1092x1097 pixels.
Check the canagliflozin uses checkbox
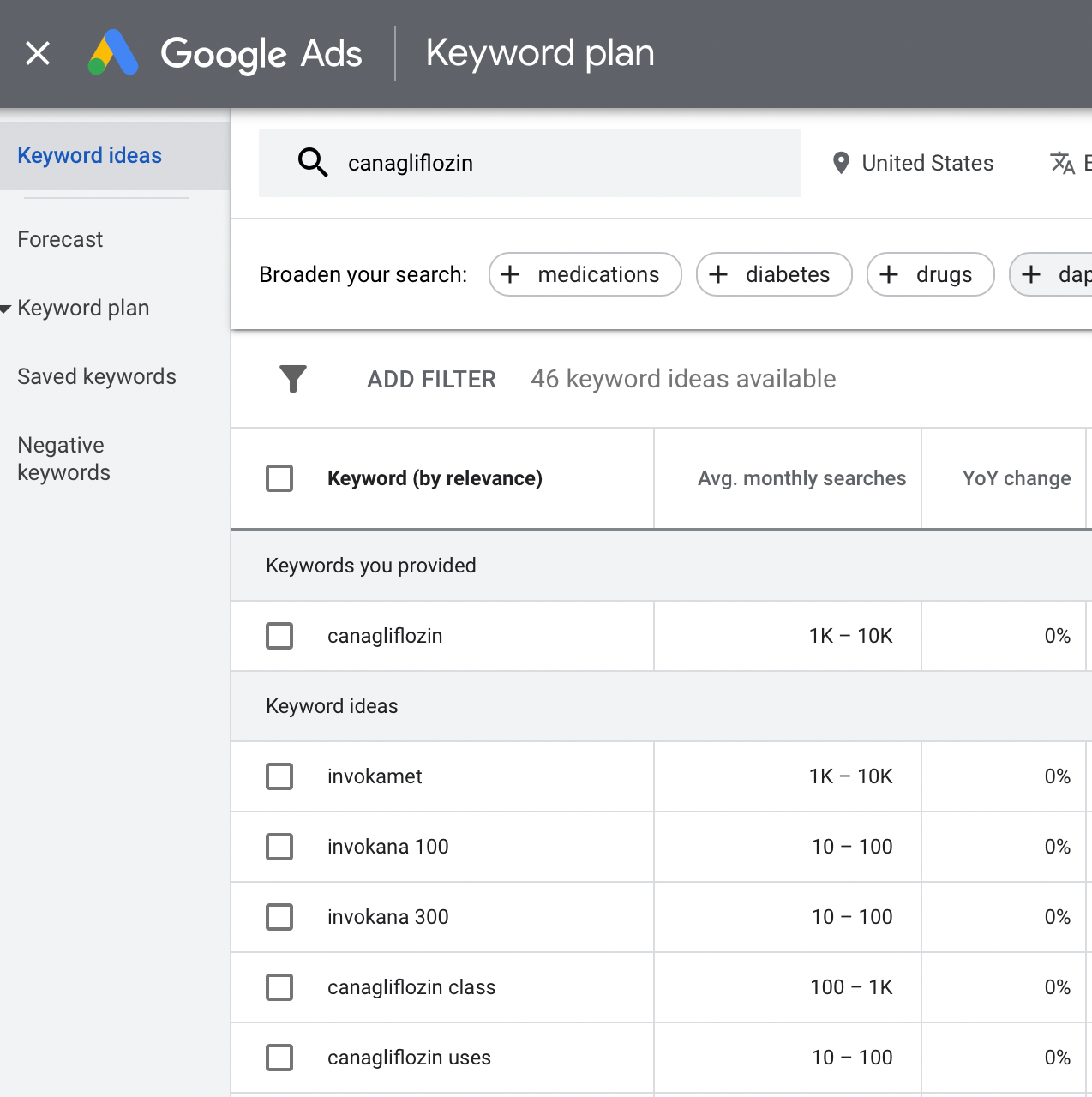pos(279,1058)
